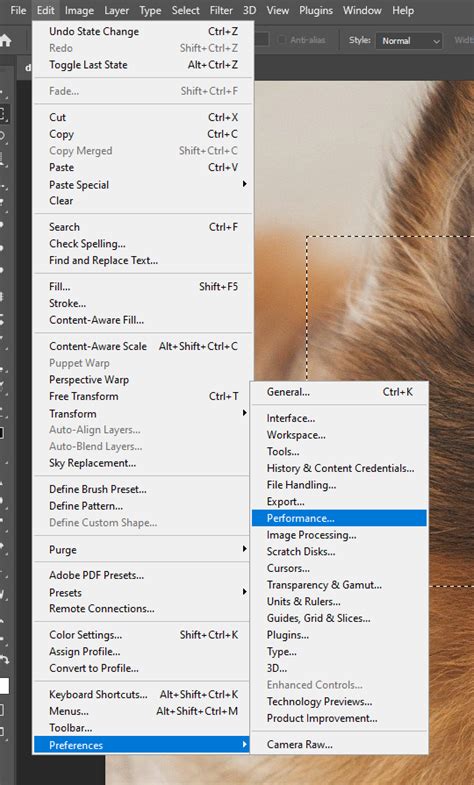Open Transparency & Gamut... preferences
The image size is (474, 785).
tap(339, 585)
